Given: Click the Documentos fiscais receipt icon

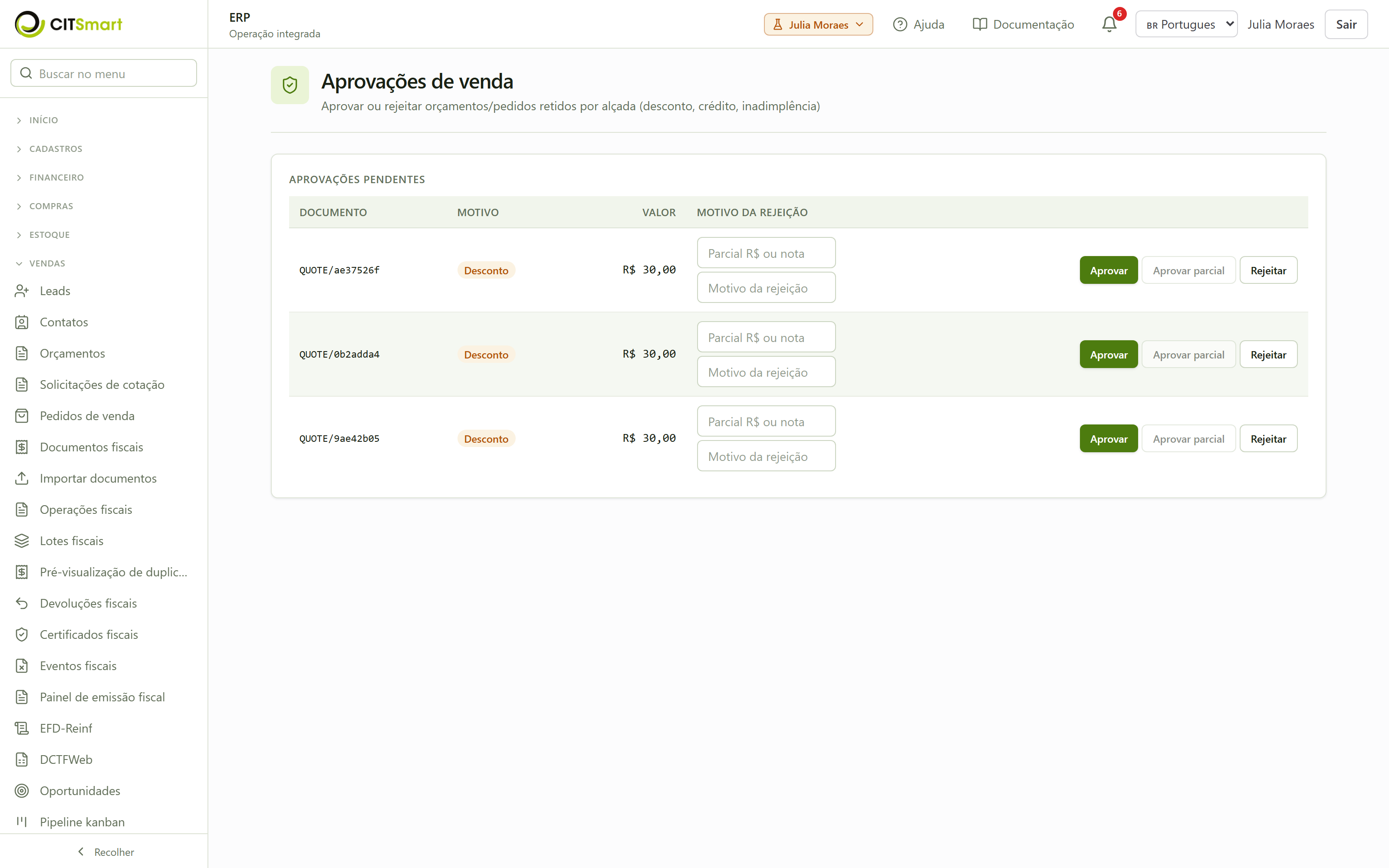Looking at the screenshot, I should pyautogui.click(x=22, y=447).
